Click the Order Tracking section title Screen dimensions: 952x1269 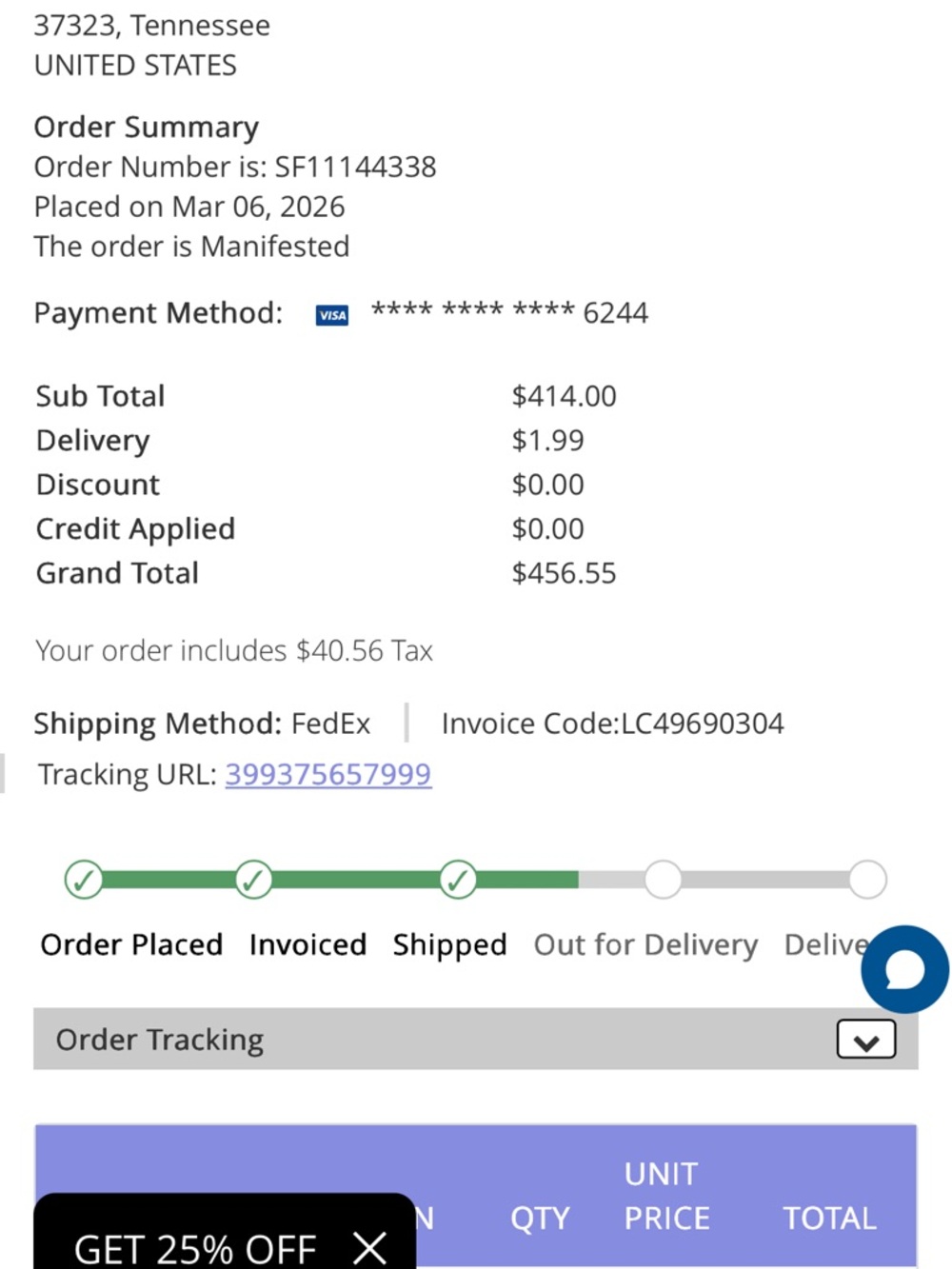click(x=160, y=1040)
